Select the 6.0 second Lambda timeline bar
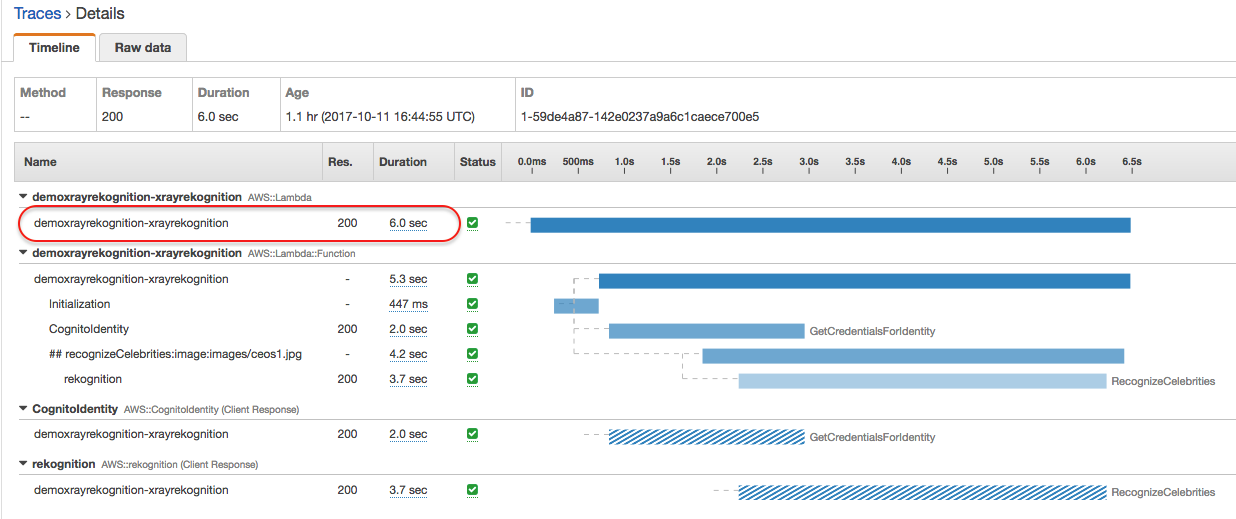Image resolution: width=1236 pixels, height=519 pixels. 830,225
